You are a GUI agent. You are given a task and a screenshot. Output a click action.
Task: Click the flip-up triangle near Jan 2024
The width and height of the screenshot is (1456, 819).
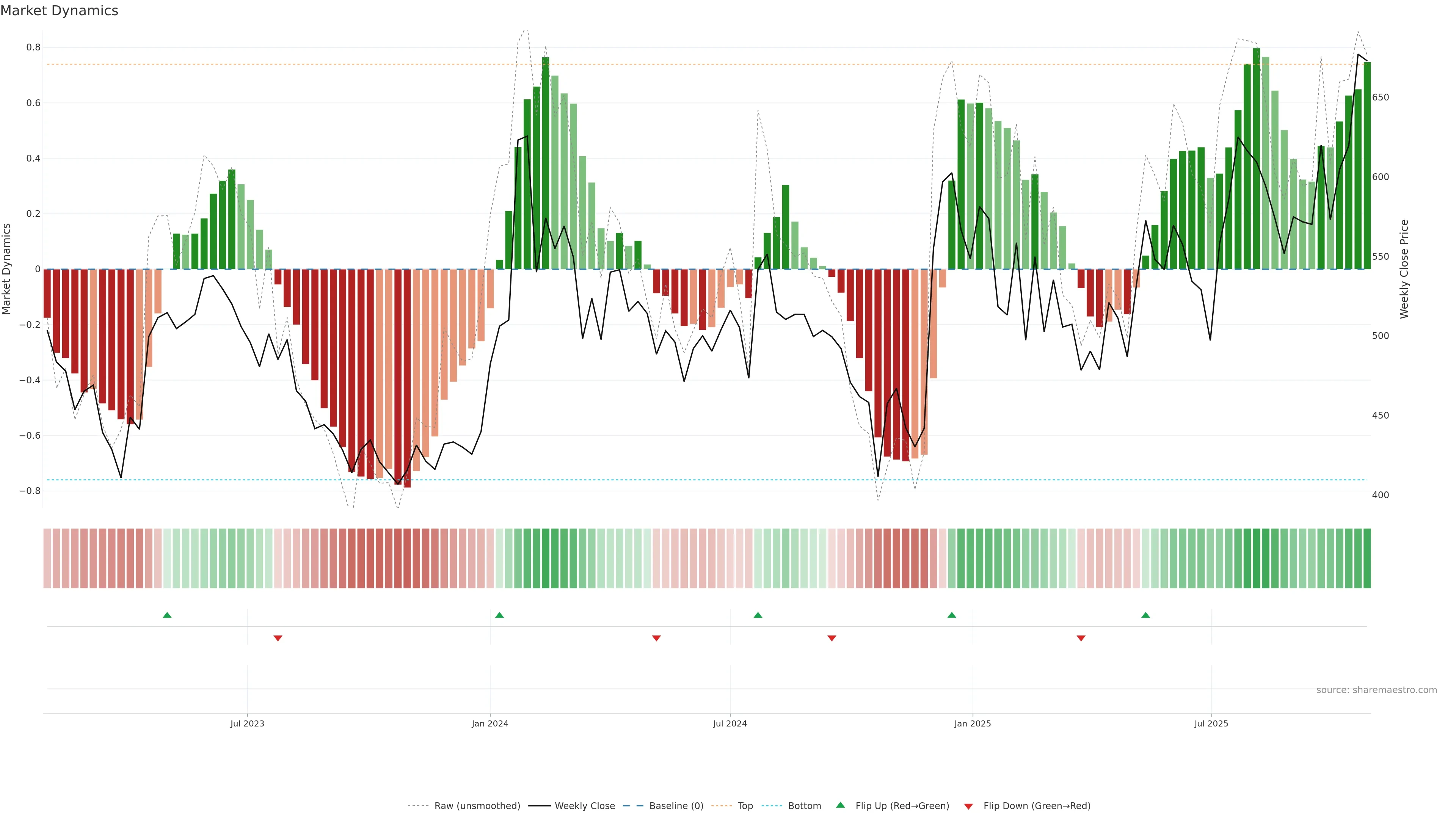pos(499,615)
